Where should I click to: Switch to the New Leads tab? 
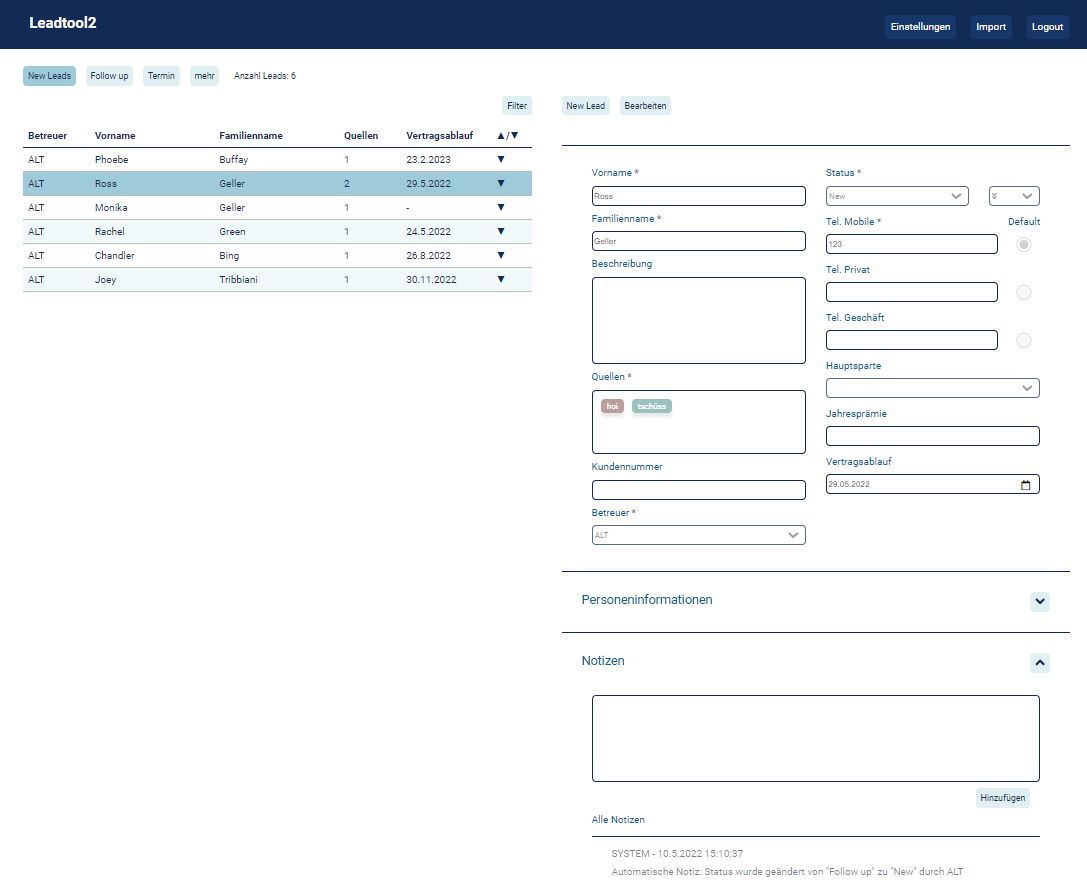coord(49,76)
